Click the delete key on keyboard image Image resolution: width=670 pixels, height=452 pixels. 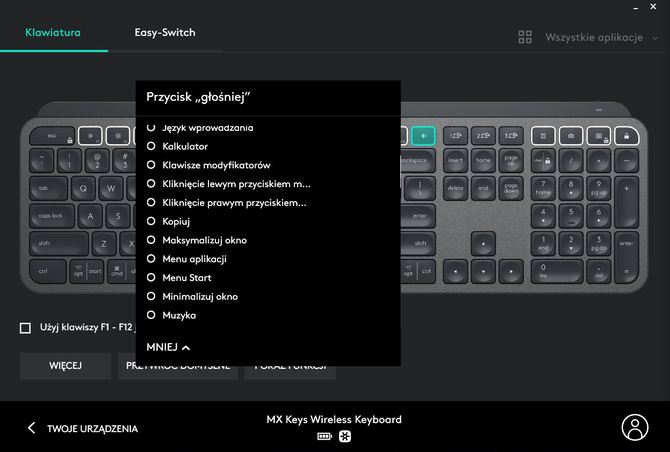tap(455, 188)
